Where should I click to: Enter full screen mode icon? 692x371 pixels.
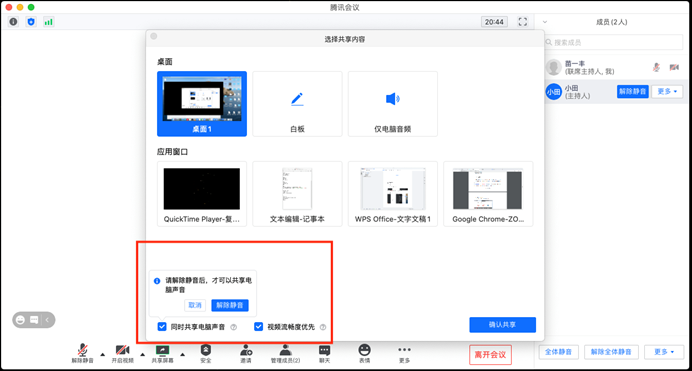pos(523,22)
